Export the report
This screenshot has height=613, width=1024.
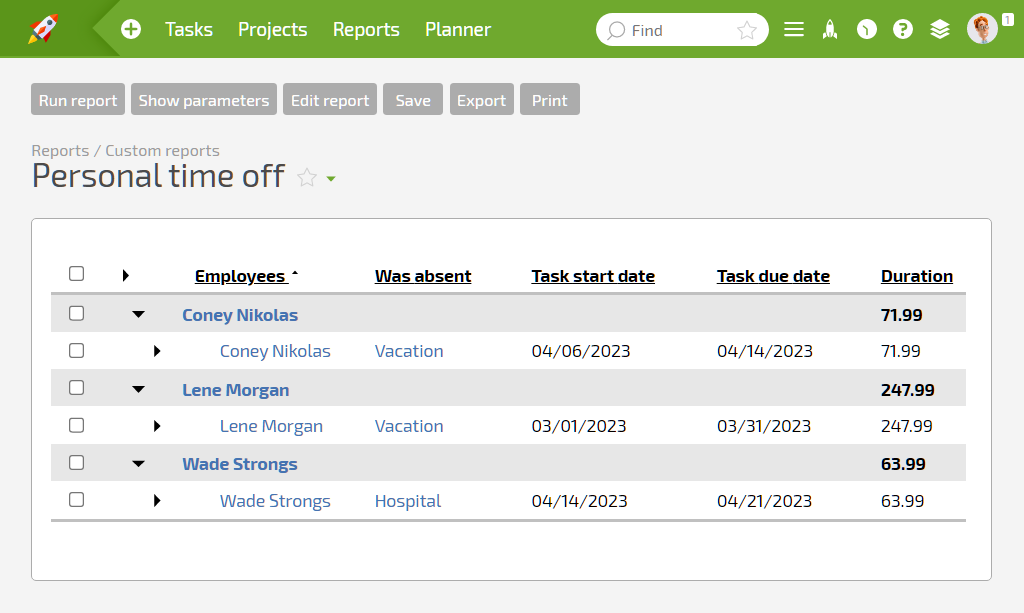481,99
